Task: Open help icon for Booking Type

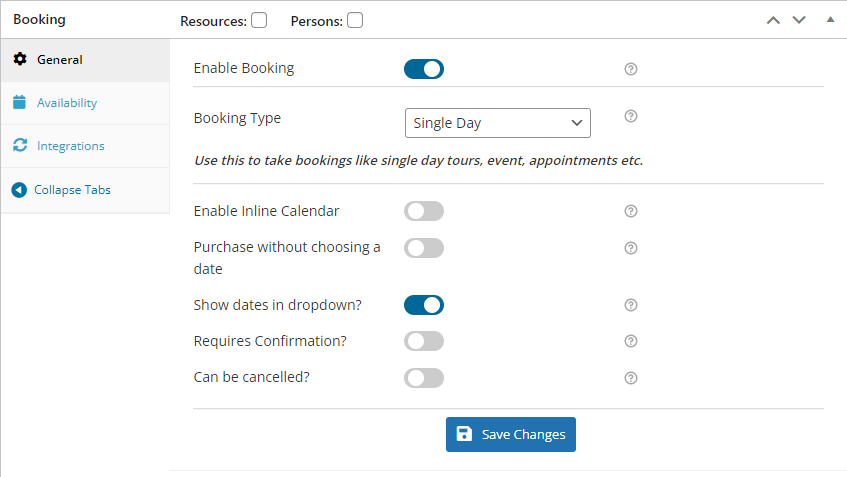Action: coord(631,116)
